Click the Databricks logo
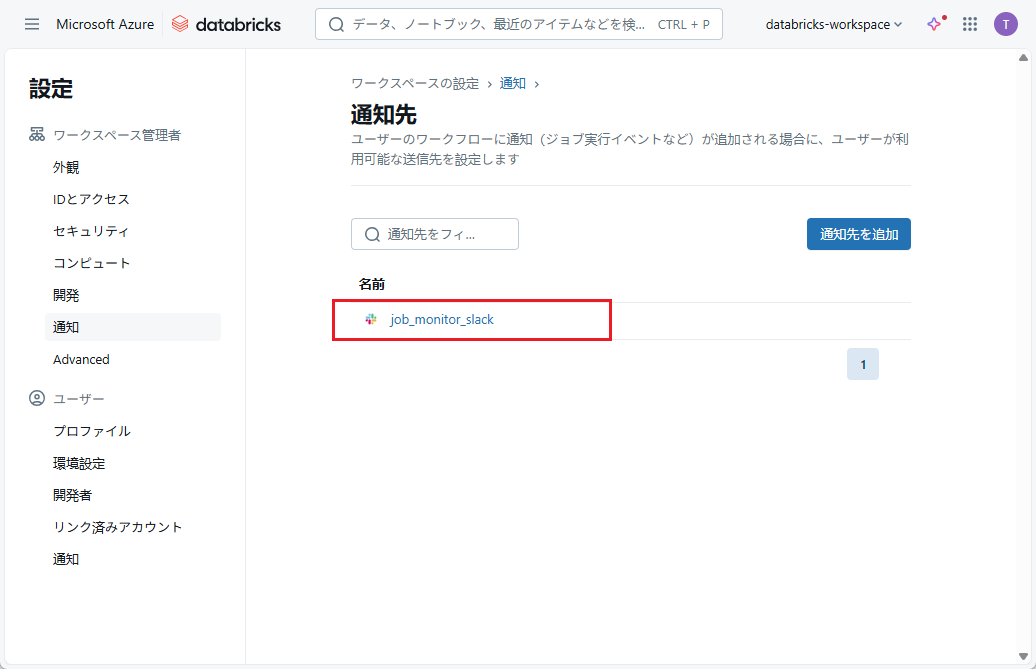Screen dimensions: 1036x669 pos(226,24)
